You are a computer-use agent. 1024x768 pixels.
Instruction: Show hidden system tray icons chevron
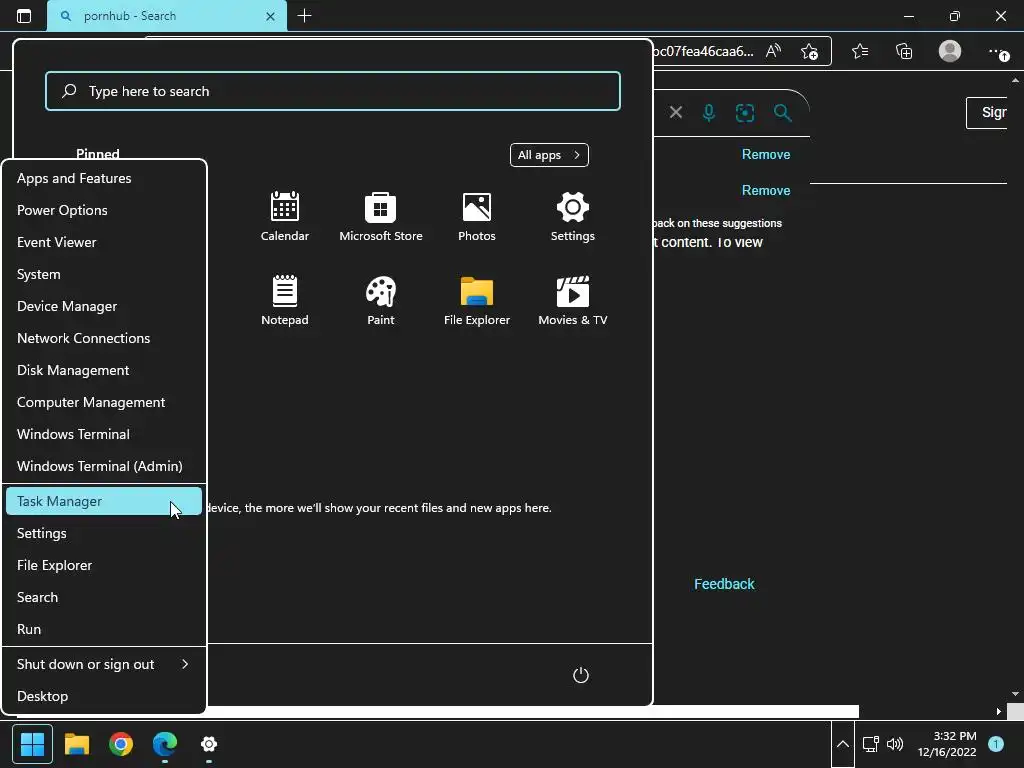tap(842, 744)
